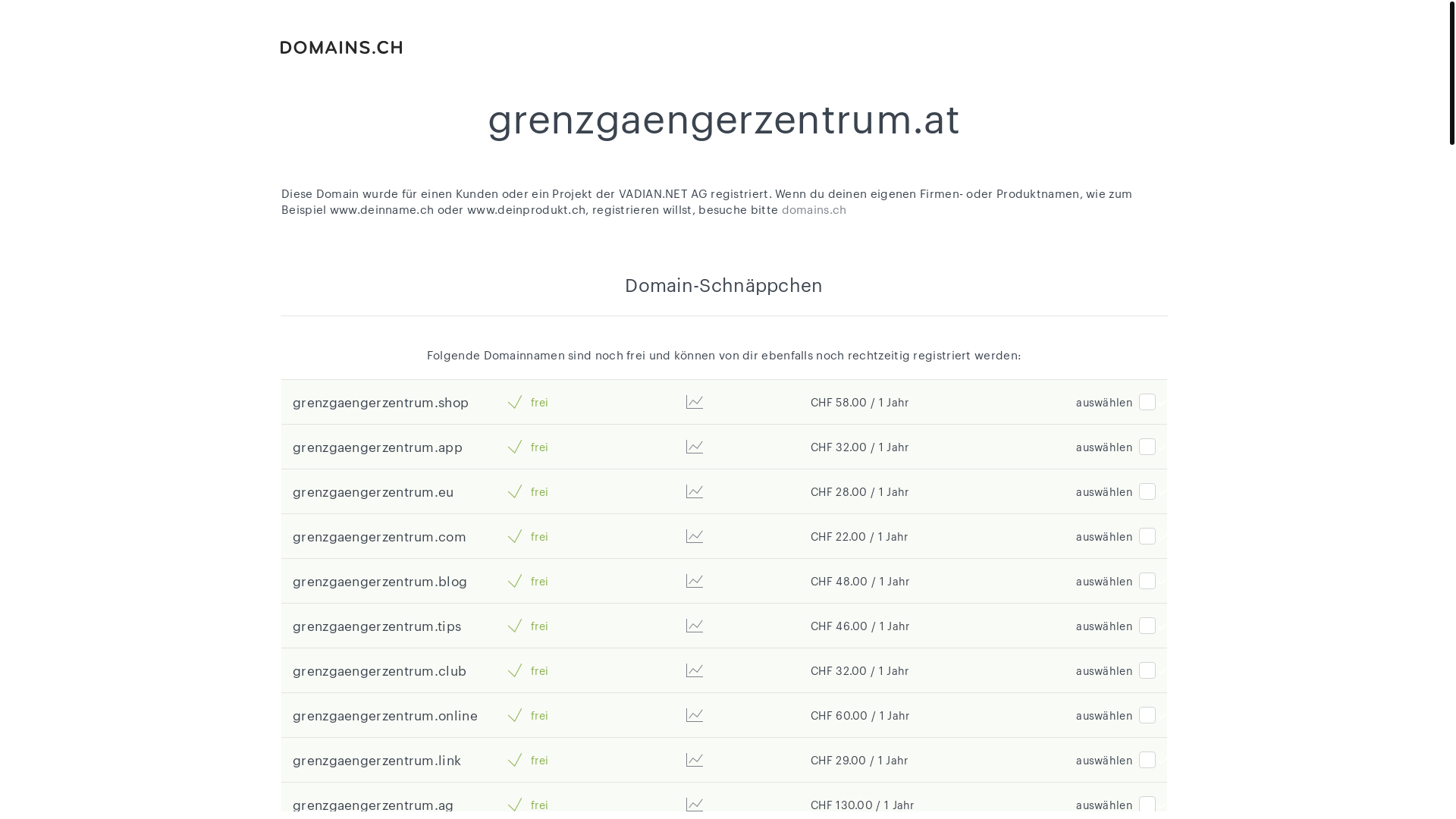Click green checkmark icon for .eu domain

click(515, 491)
